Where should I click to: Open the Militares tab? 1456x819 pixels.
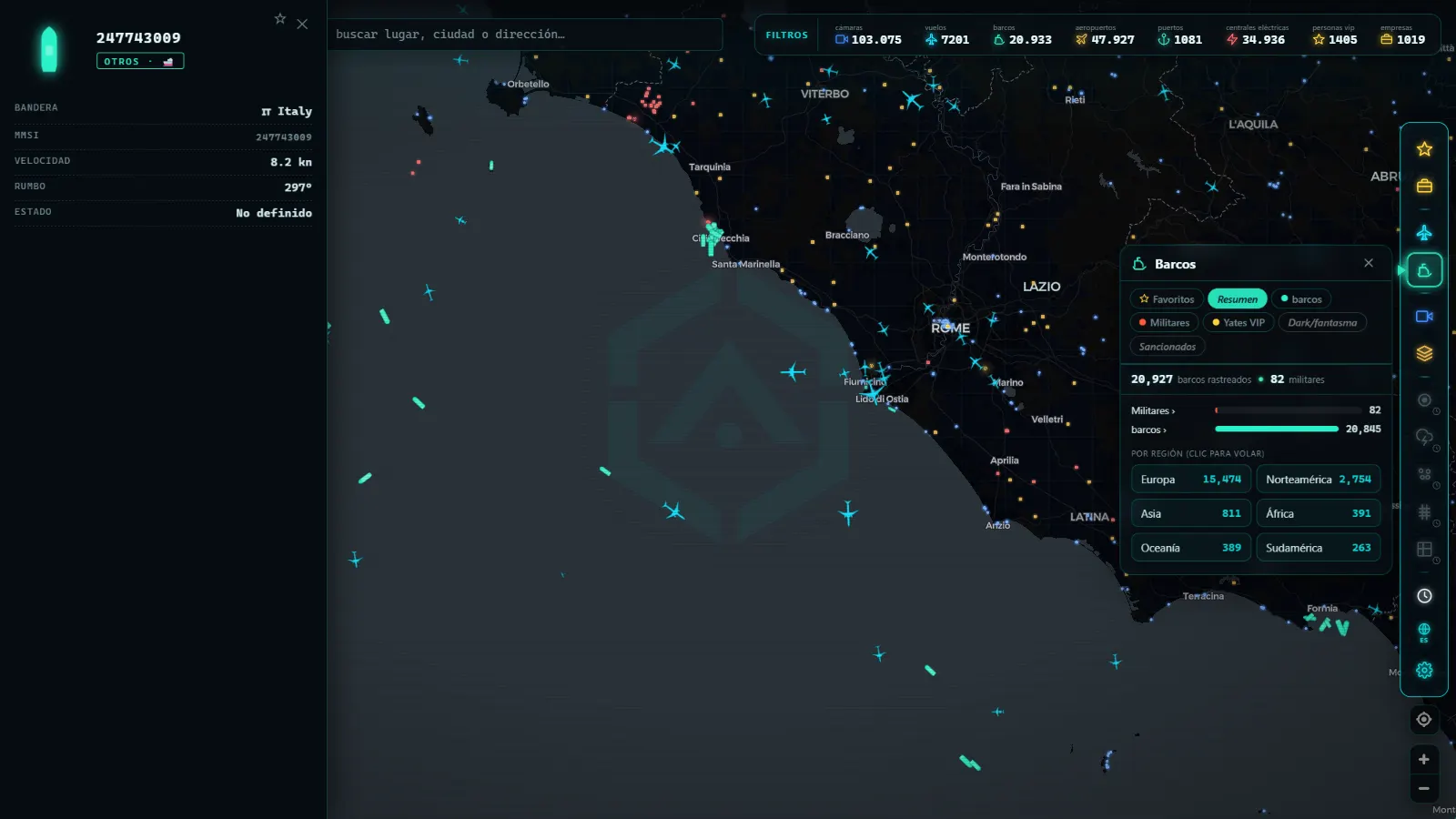tap(1164, 323)
